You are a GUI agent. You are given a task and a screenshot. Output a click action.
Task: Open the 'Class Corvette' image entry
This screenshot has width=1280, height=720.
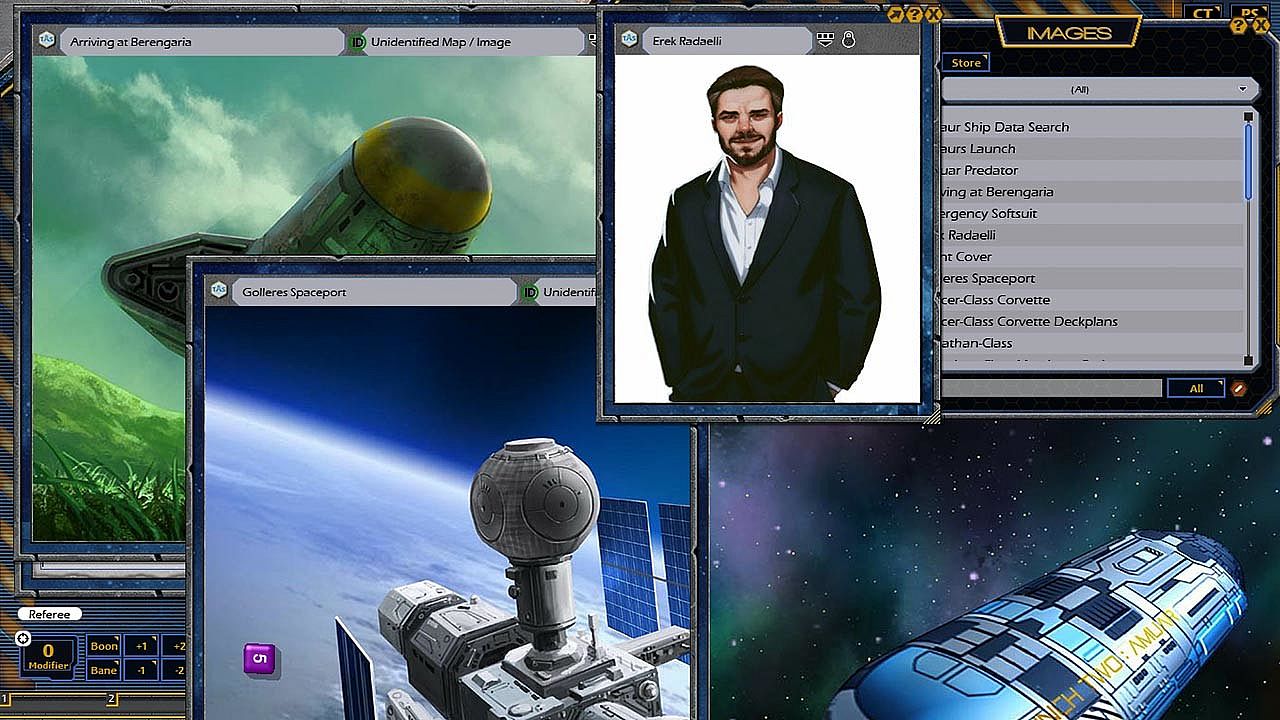1091,300
